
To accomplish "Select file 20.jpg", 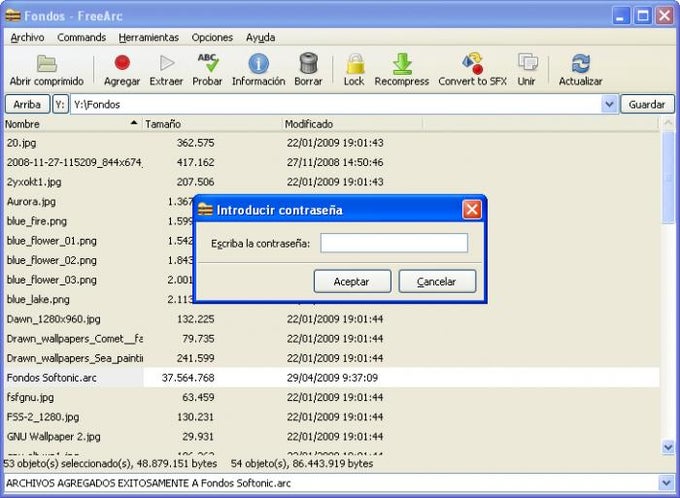I will (x=21, y=143).
